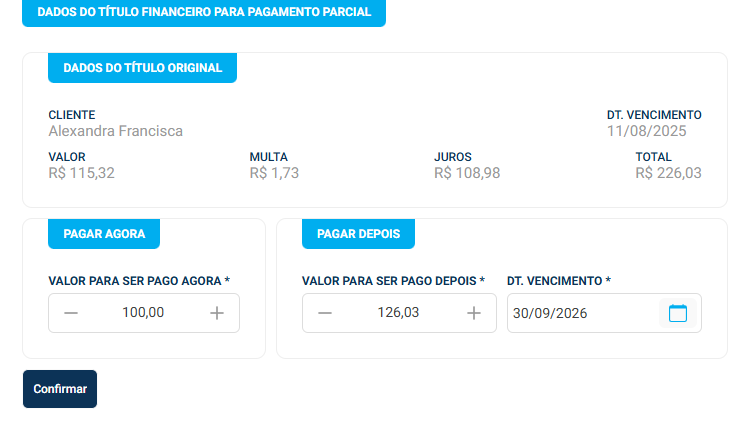Click the Pagar Depois section label
This screenshot has height=431, width=749.
pyautogui.click(x=358, y=234)
